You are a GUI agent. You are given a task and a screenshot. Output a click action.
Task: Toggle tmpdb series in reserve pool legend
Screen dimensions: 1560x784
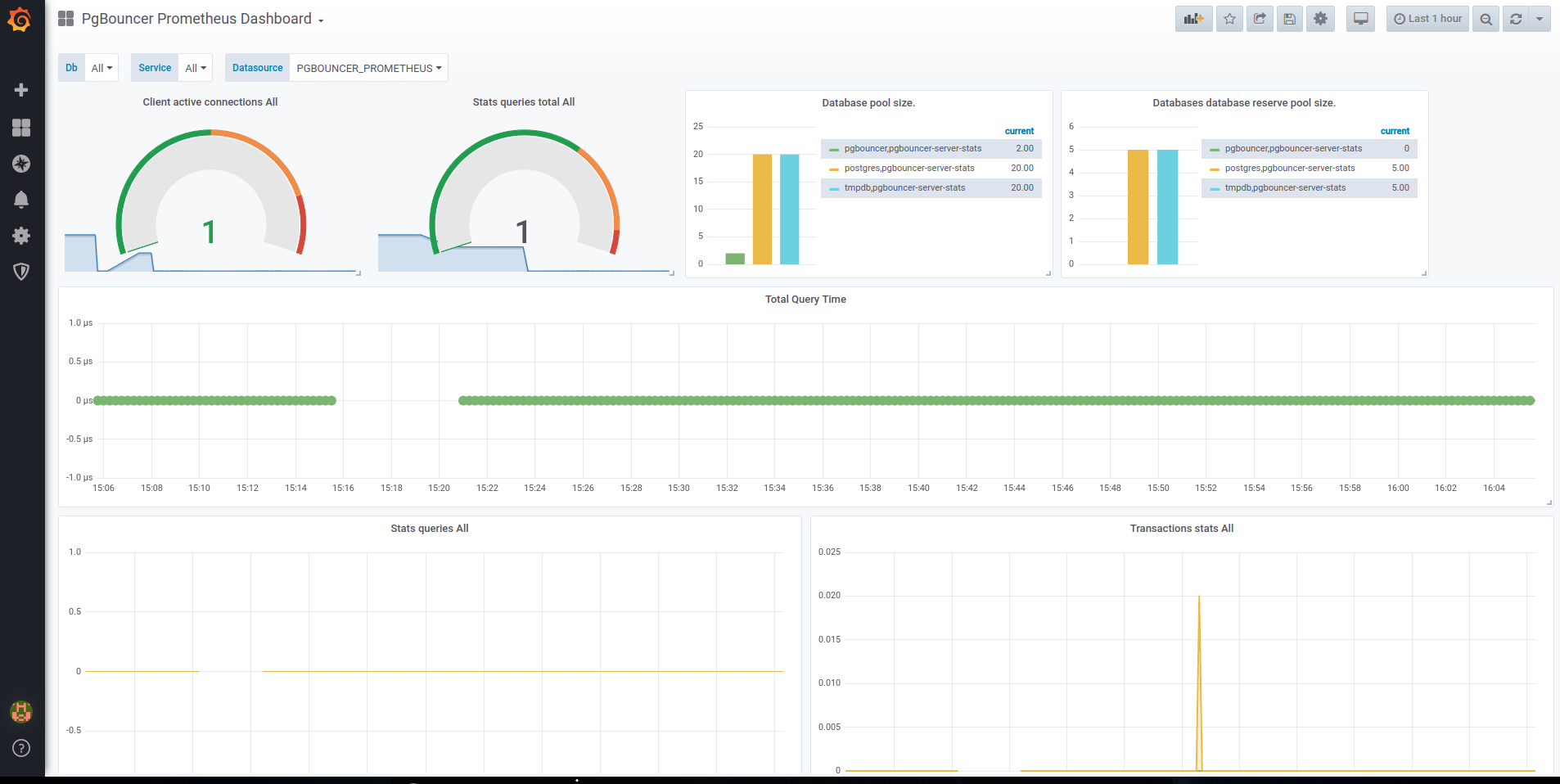[1285, 188]
